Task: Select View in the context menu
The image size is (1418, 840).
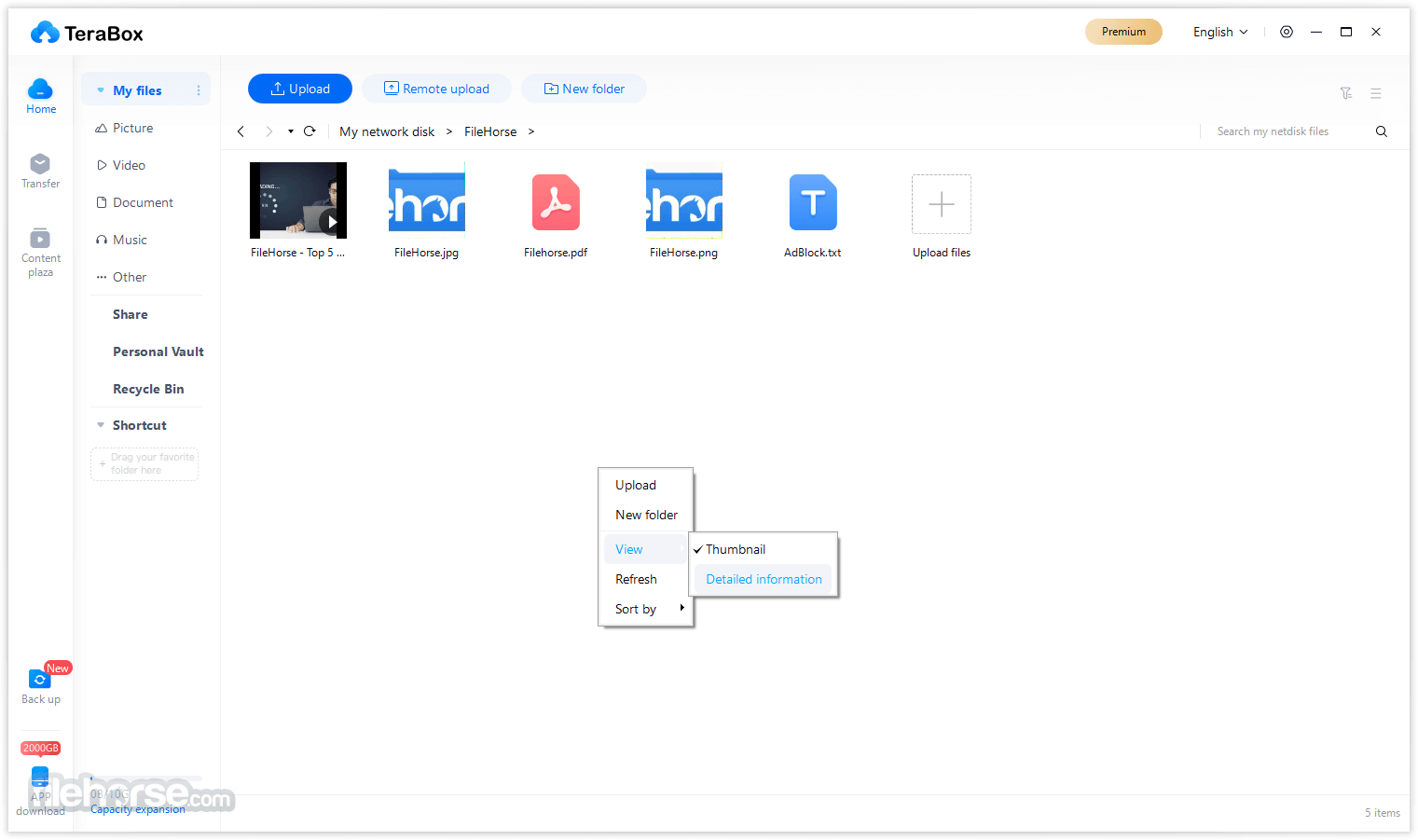Action: [x=645, y=549]
